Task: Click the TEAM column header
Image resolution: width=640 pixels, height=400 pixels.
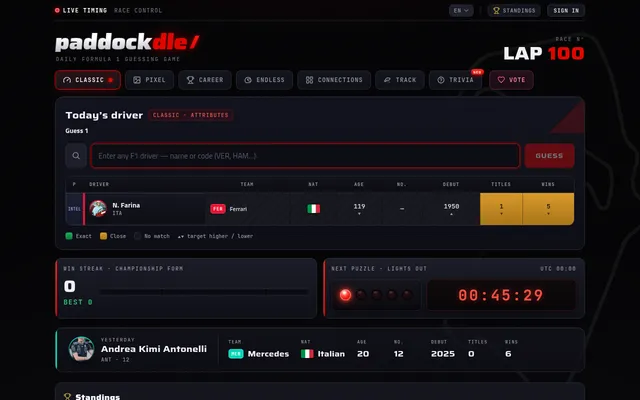Action: click(x=247, y=184)
